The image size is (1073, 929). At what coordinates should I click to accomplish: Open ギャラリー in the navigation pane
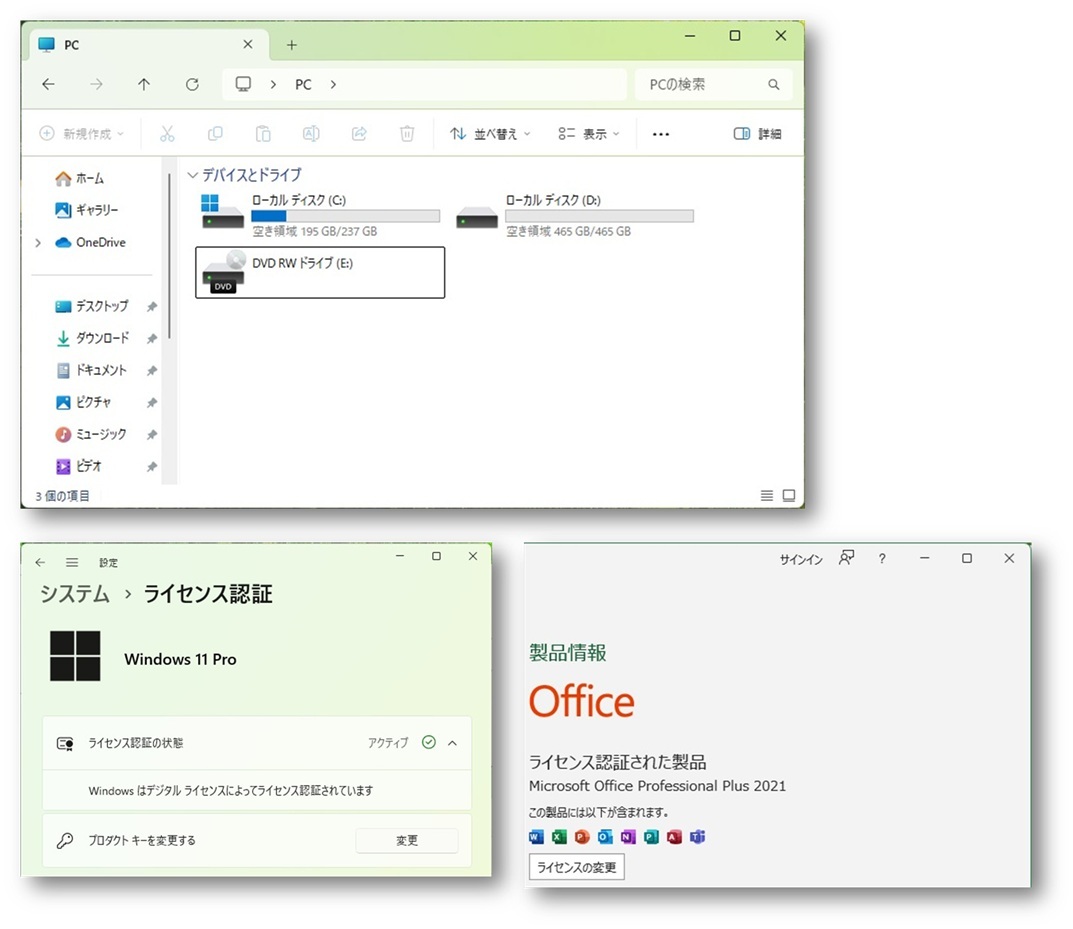[87, 210]
